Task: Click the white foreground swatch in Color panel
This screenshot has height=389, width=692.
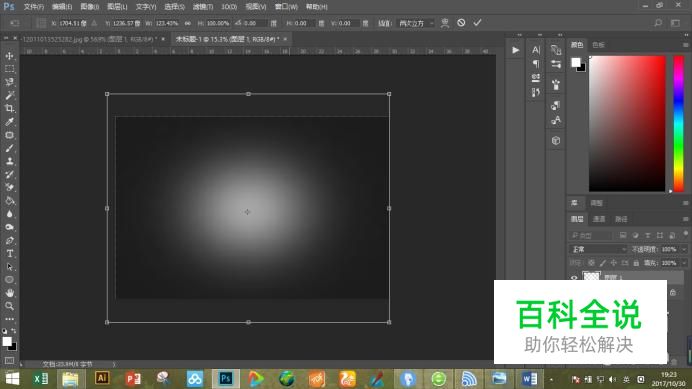Action: [575, 62]
